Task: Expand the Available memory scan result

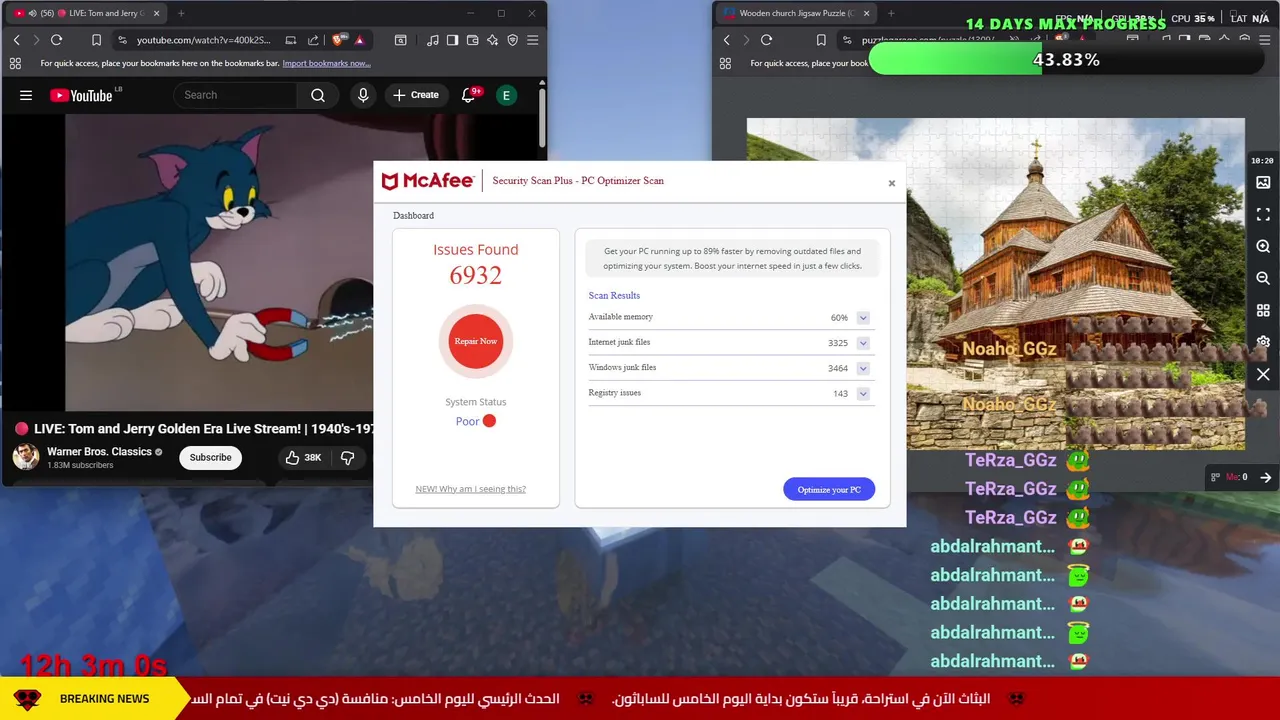Action: [863, 318]
